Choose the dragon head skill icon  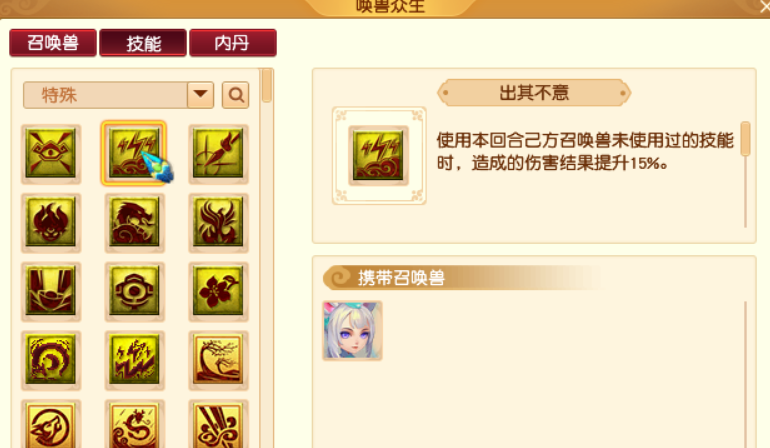pos(134,223)
